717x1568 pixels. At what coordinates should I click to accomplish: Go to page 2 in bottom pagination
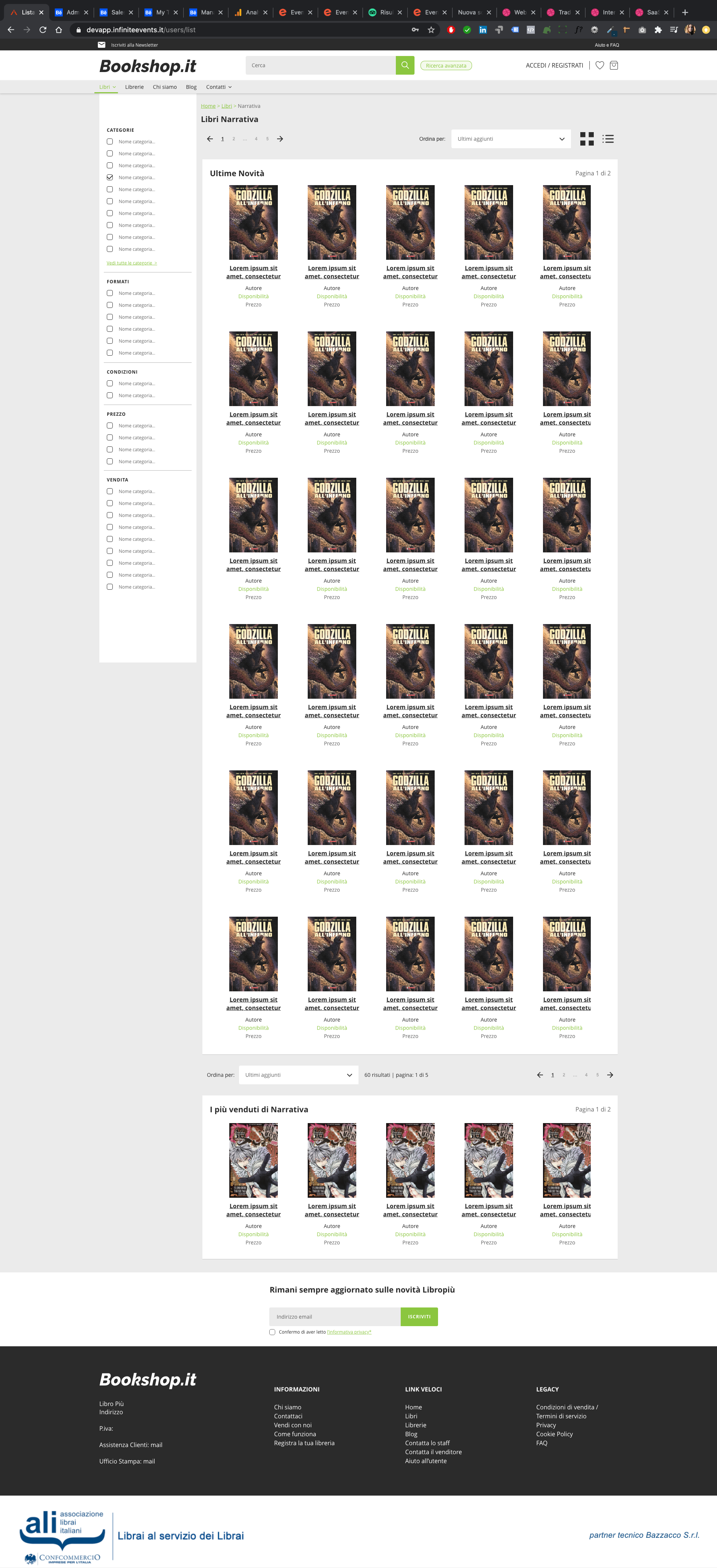point(564,1075)
